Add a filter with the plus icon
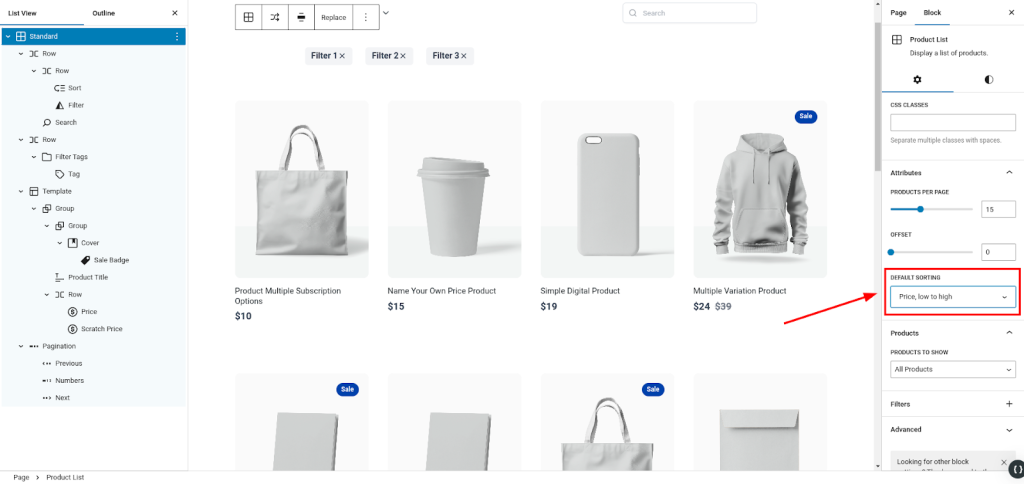This screenshot has height=484, width=1024. tap(1009, 404)
